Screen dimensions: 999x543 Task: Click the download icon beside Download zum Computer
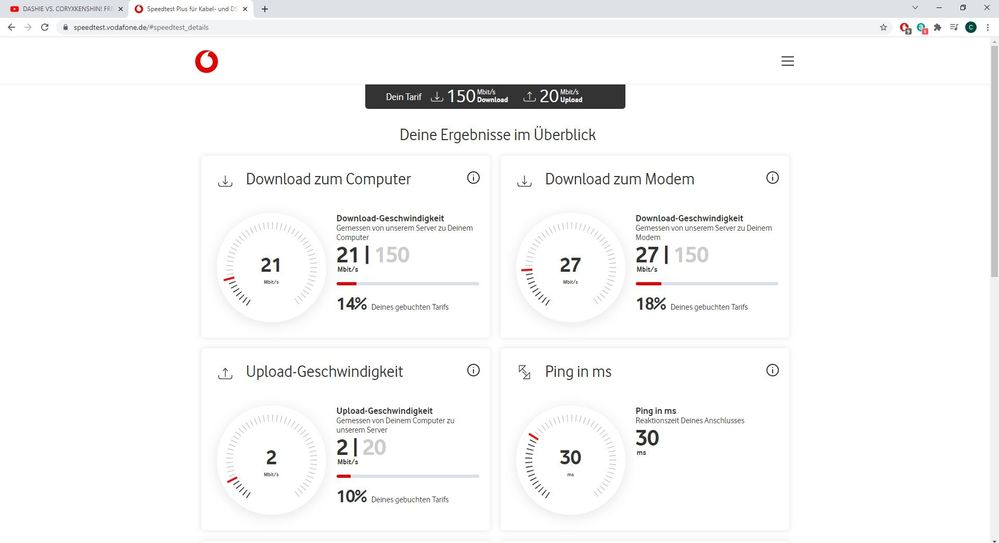[x=225, y=181]
